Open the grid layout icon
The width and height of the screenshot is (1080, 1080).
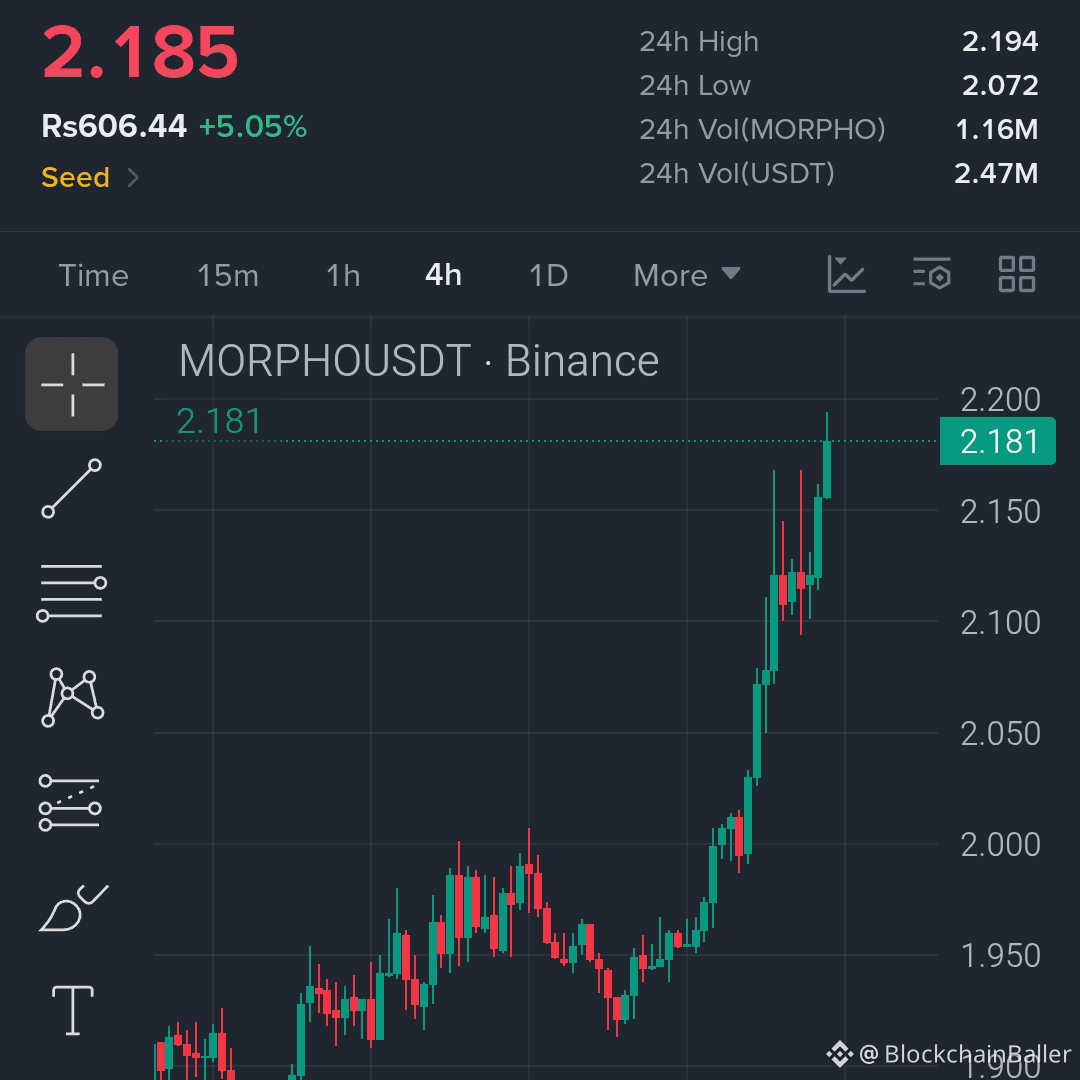[1017, 274]
